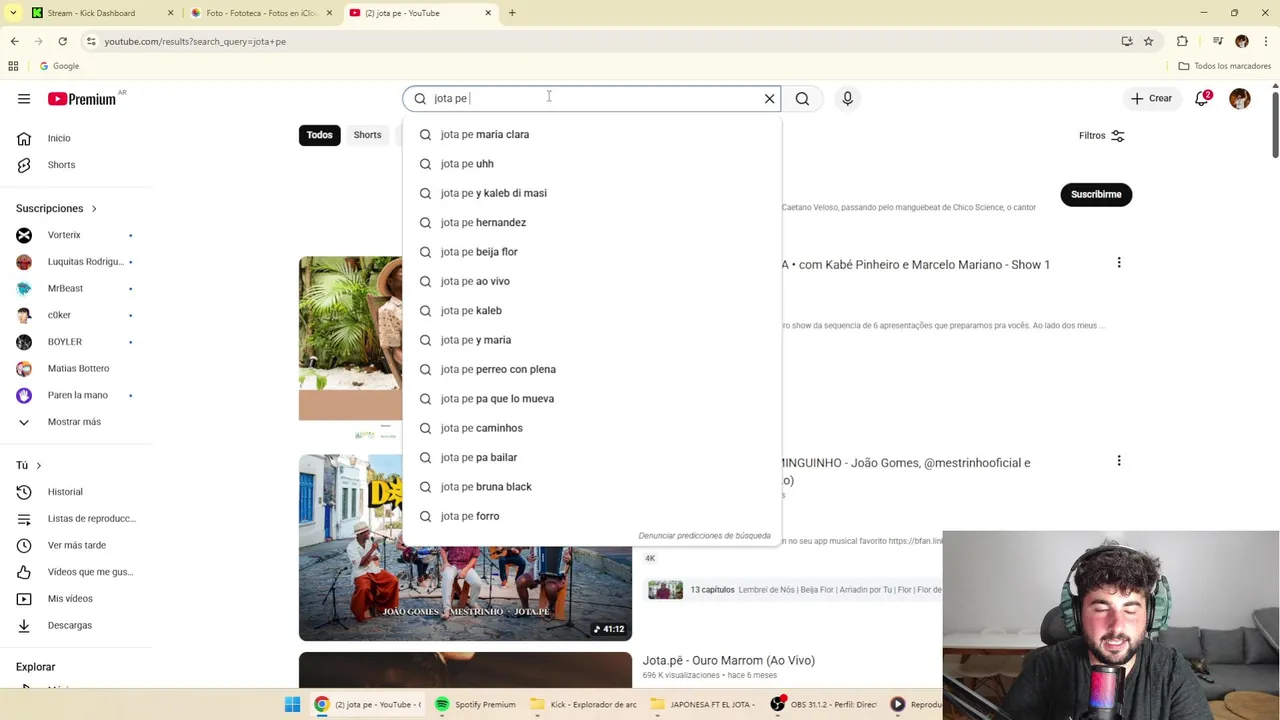Viewport: 1280px width, 720px height.
Task: Subscribe using the Suscribirme button
Action: 1096,194
